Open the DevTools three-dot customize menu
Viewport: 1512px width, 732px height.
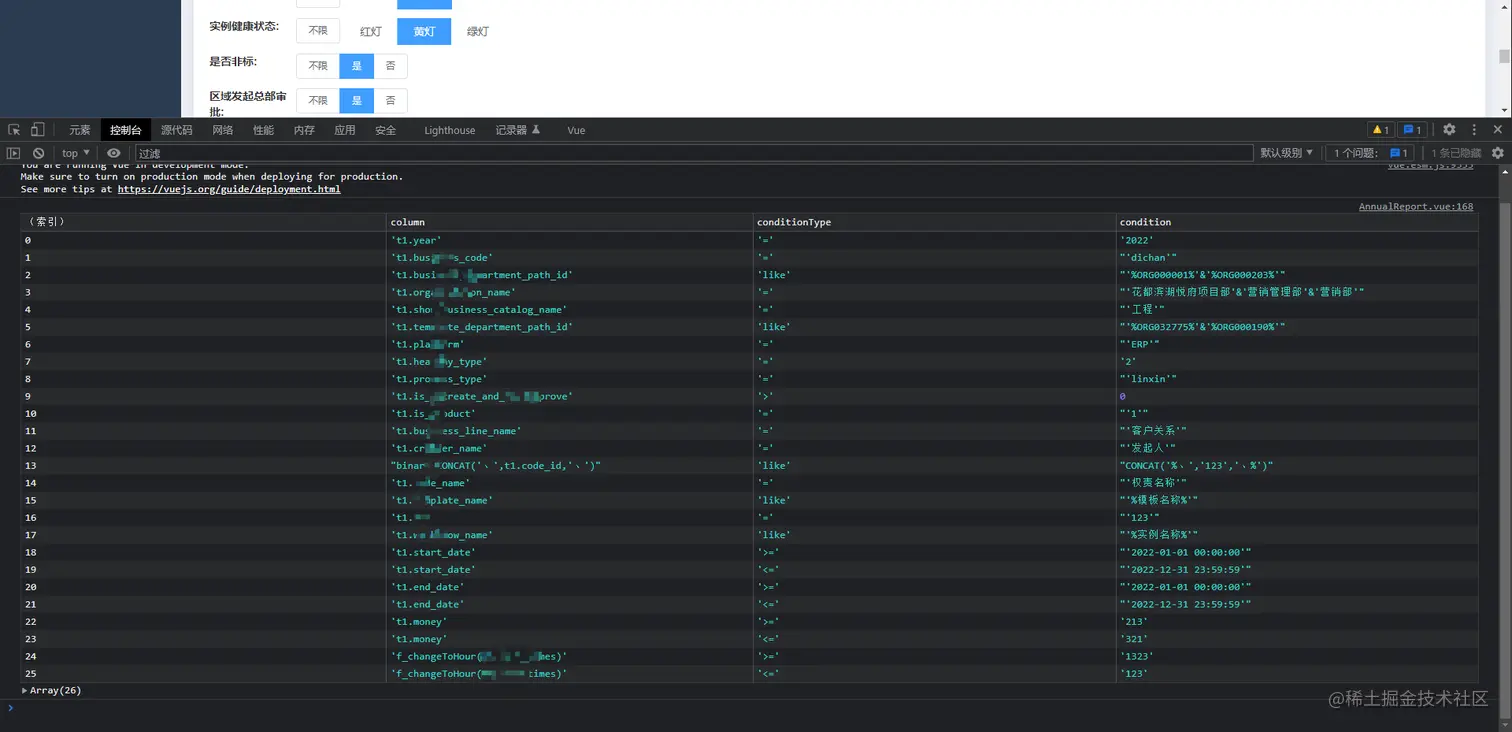click(1474, 130)
